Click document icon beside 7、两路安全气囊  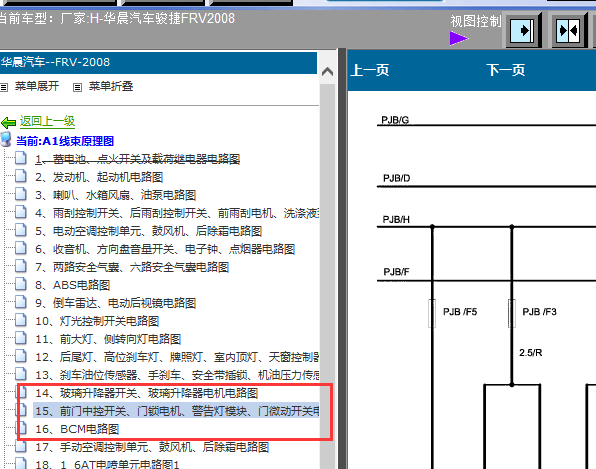click(x=21, y=266)
